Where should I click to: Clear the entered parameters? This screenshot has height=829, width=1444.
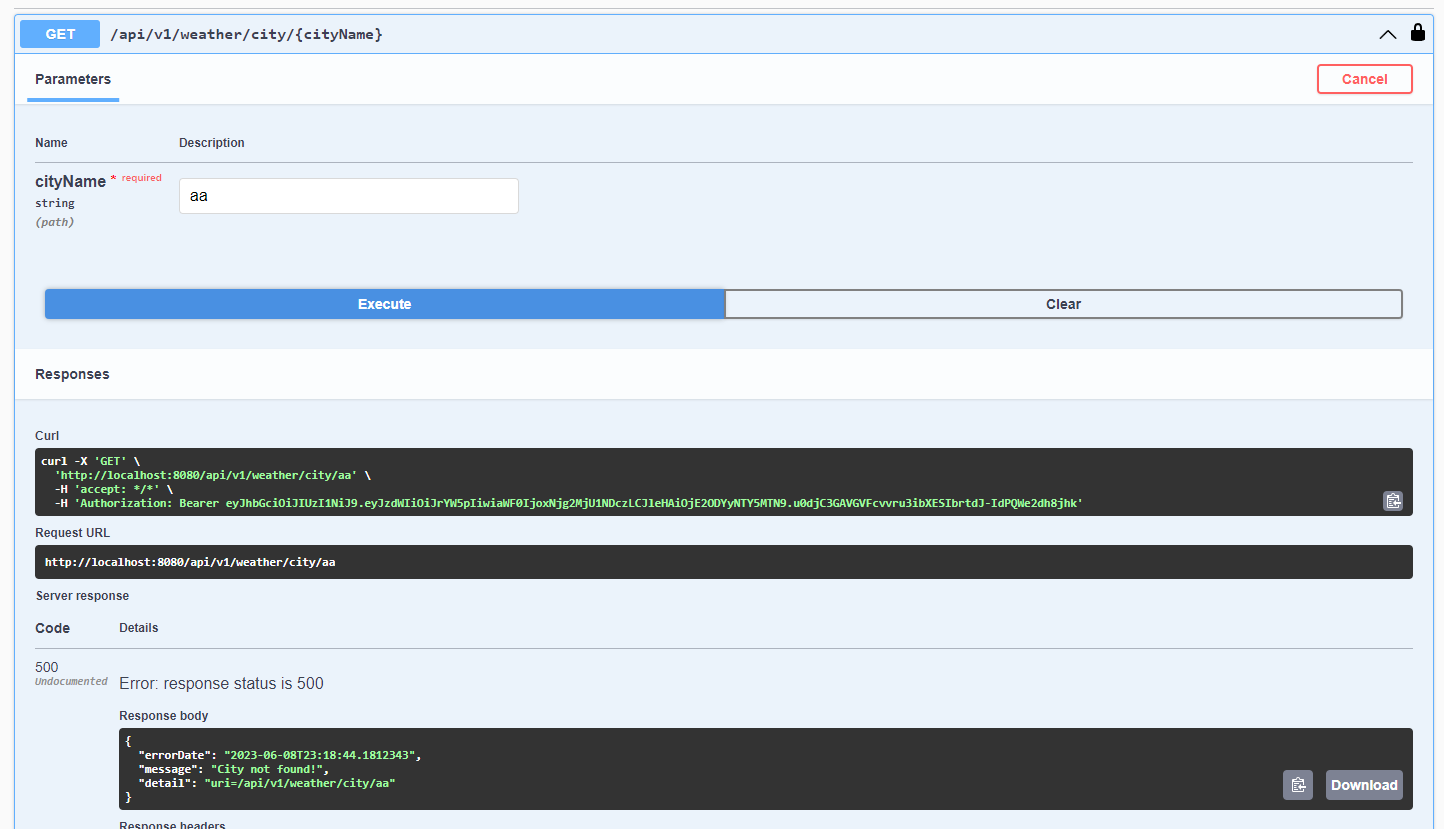click(x=1063, y=303)
